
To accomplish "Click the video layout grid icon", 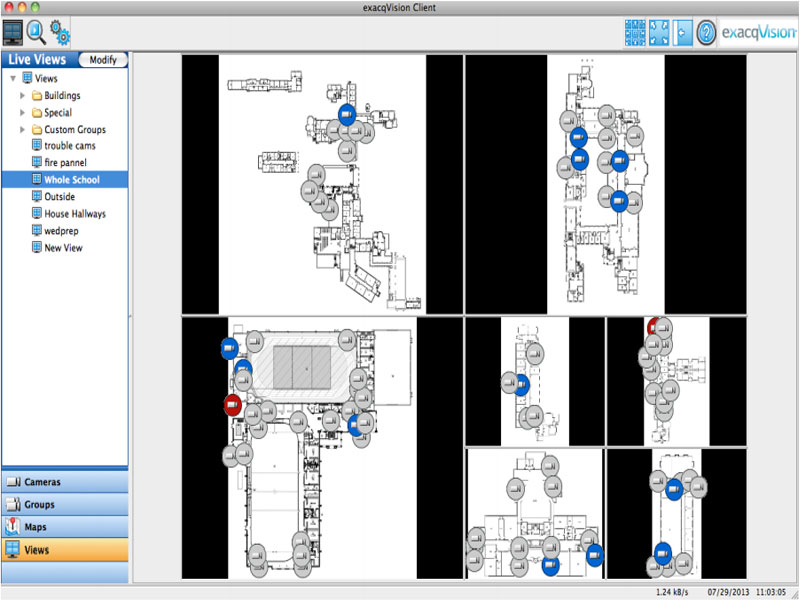I will tap(635, 32).
